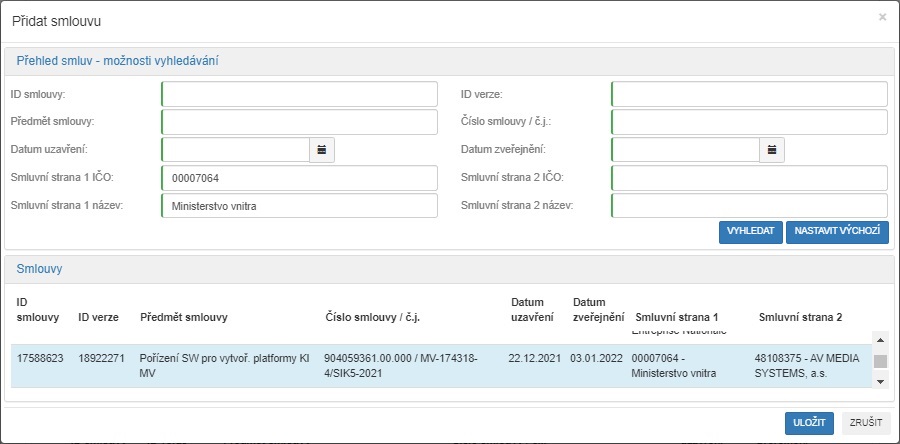Click the Číslo smlouvy / č.j. search field

coord(749,122)
